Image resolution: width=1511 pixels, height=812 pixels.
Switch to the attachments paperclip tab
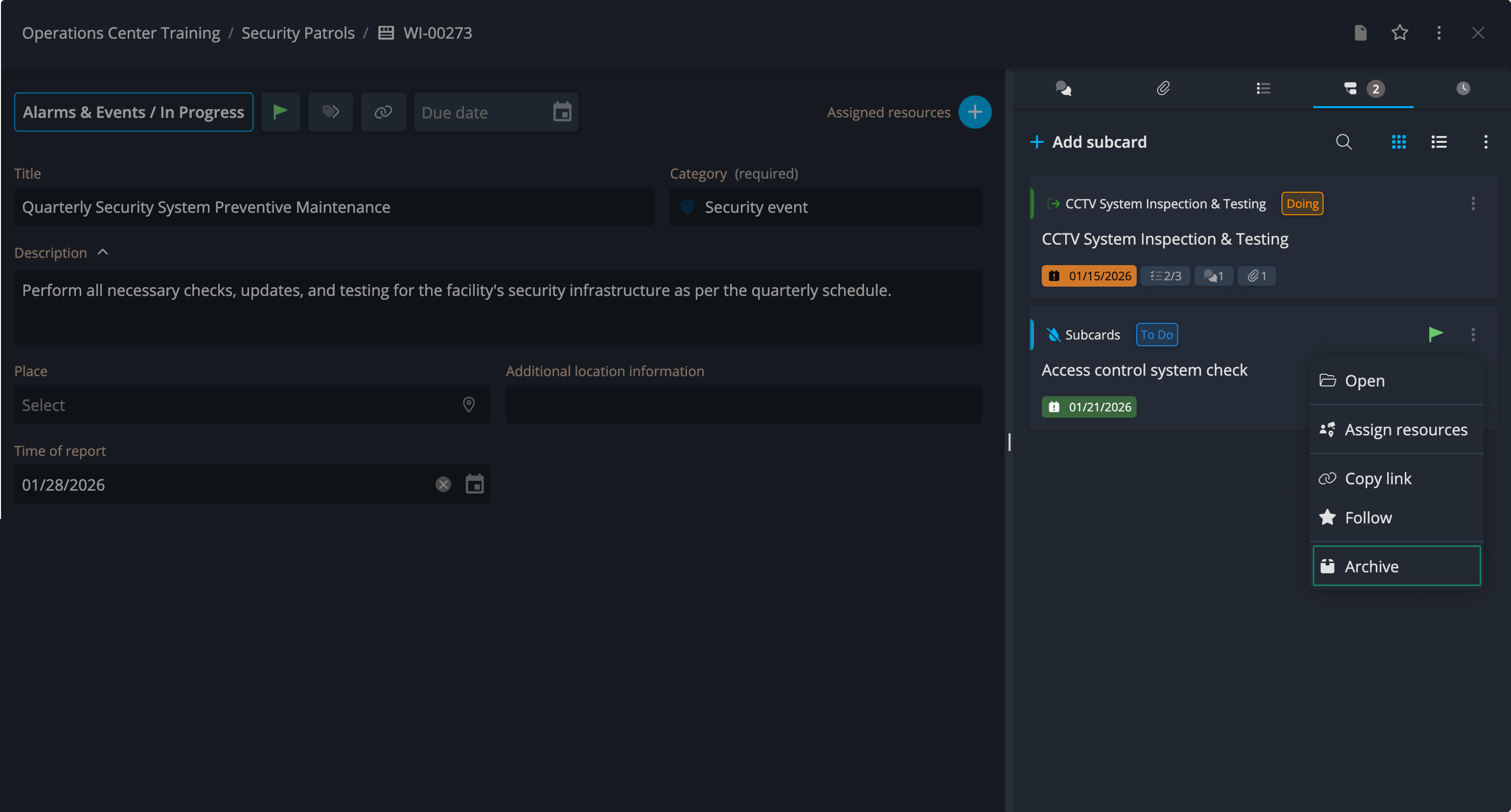click(x=1163, y=89)
